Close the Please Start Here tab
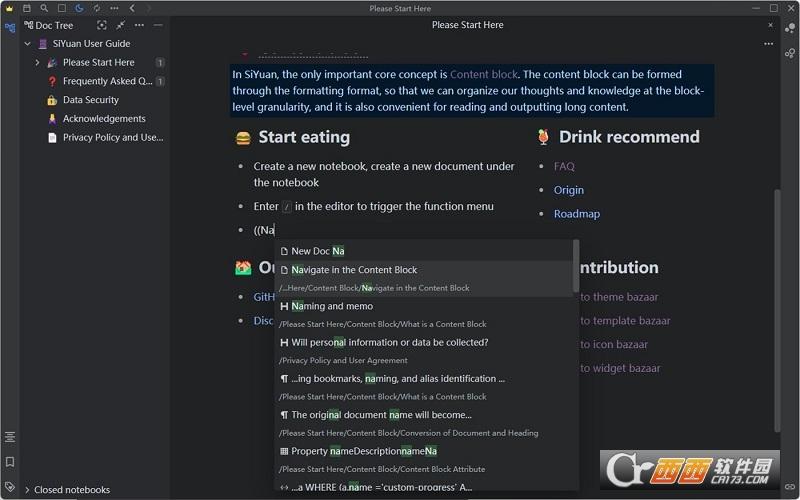This screenshot has height=500, width=800. coord(770,25)
